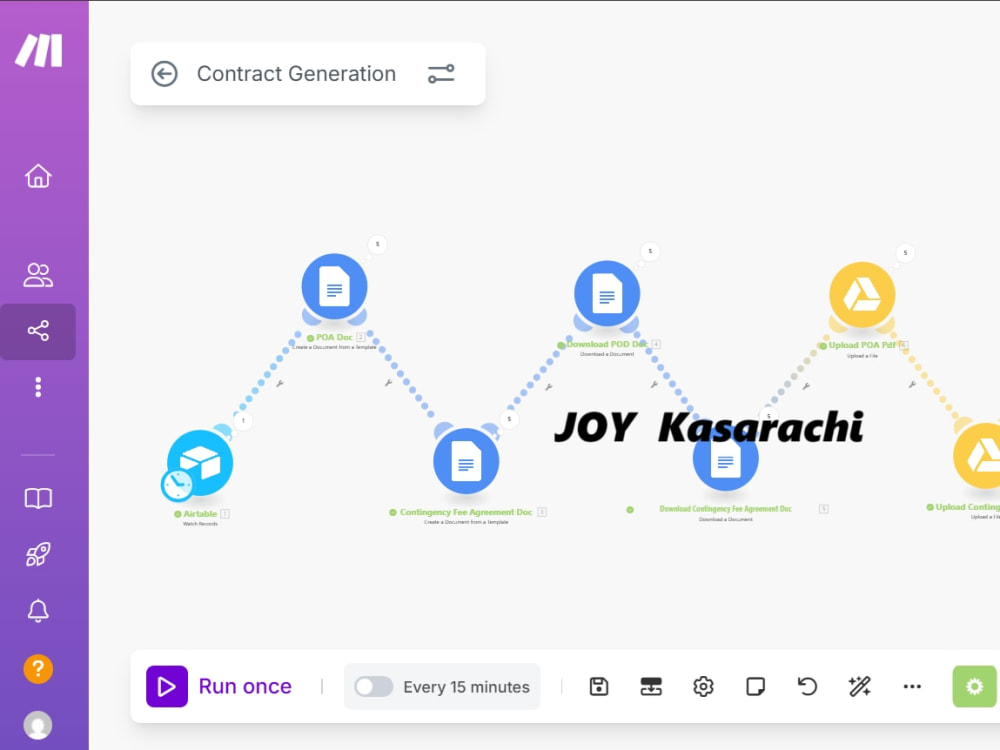Open scenario settings gear in toolbar
The height and width of the screenshot is (750, 1000).
click(703, 687)
